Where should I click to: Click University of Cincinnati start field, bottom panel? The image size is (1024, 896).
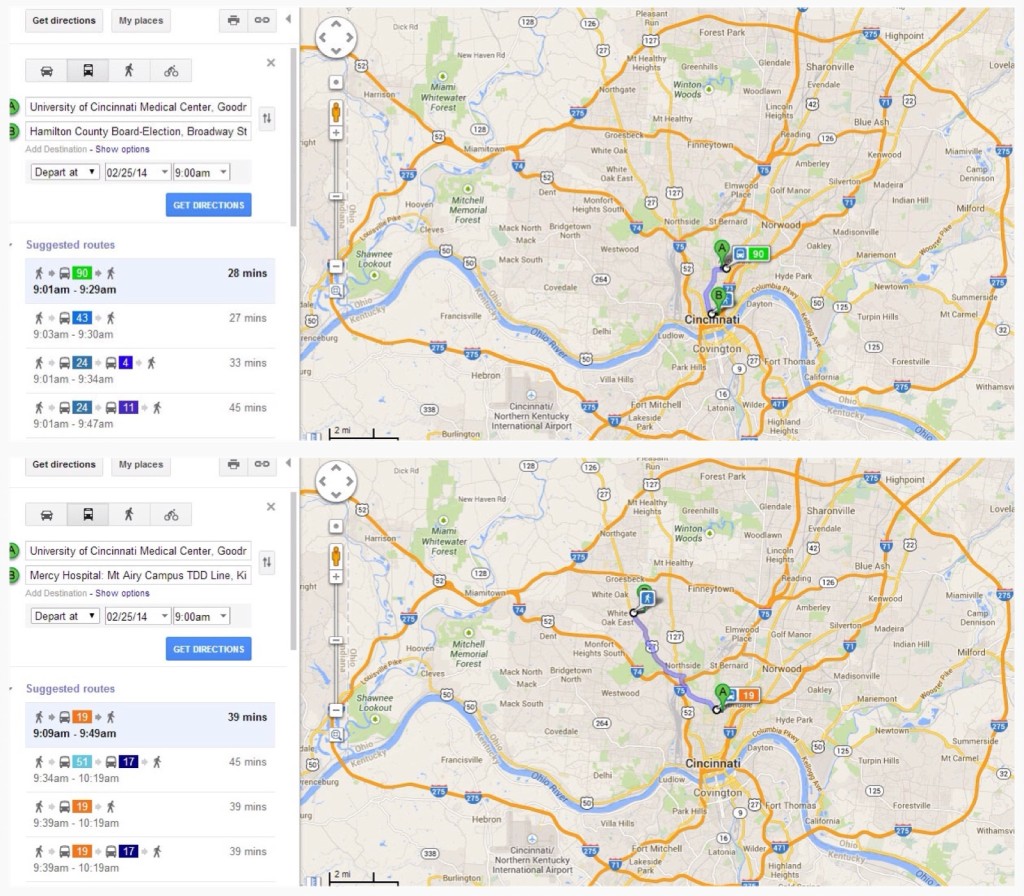138,551
